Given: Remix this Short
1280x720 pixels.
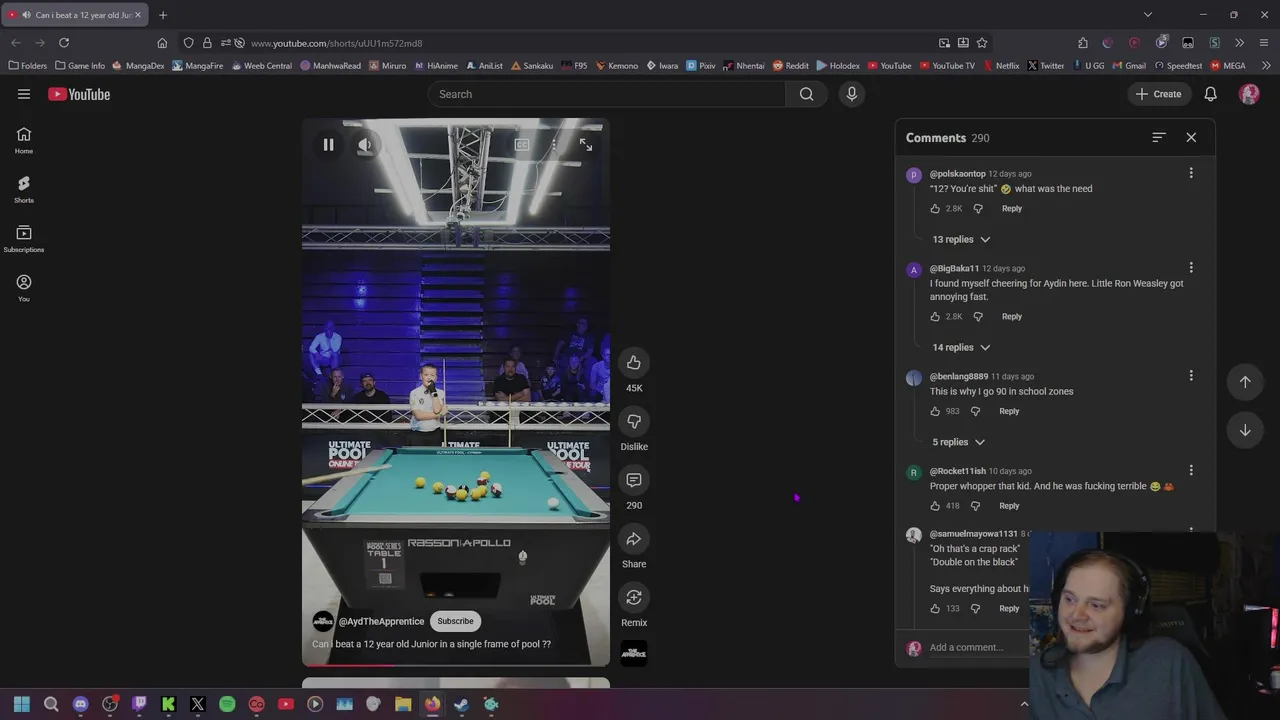Looking at the screenshot, I should [634, 597].
